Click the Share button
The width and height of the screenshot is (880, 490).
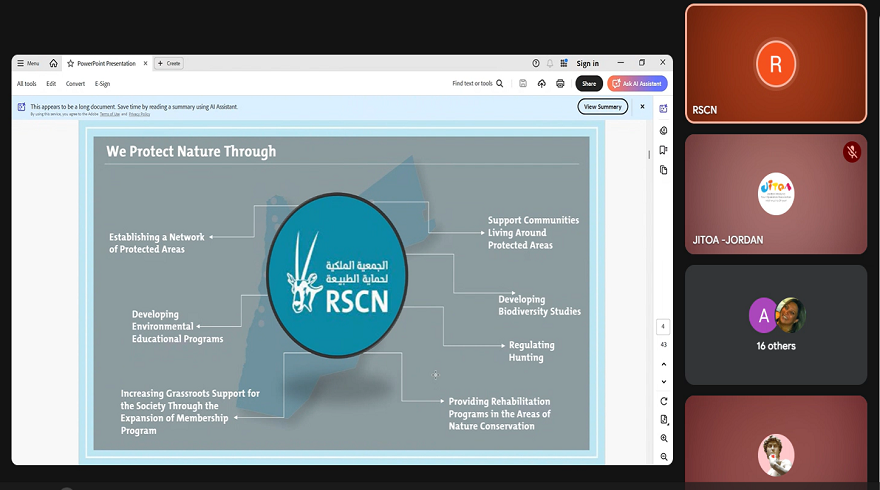tap(589, 84)
